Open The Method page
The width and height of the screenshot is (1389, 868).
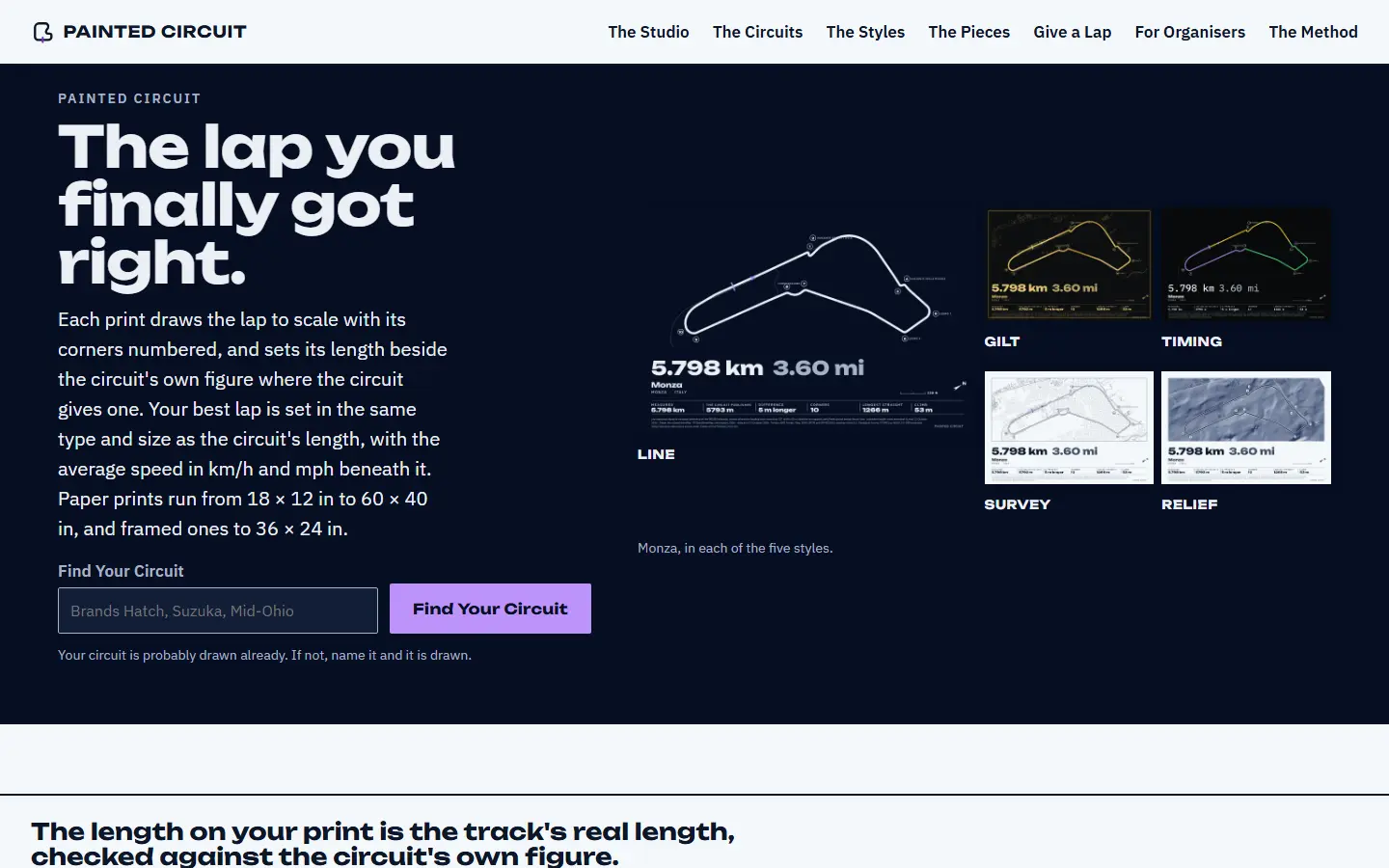tap(1313, 32)
